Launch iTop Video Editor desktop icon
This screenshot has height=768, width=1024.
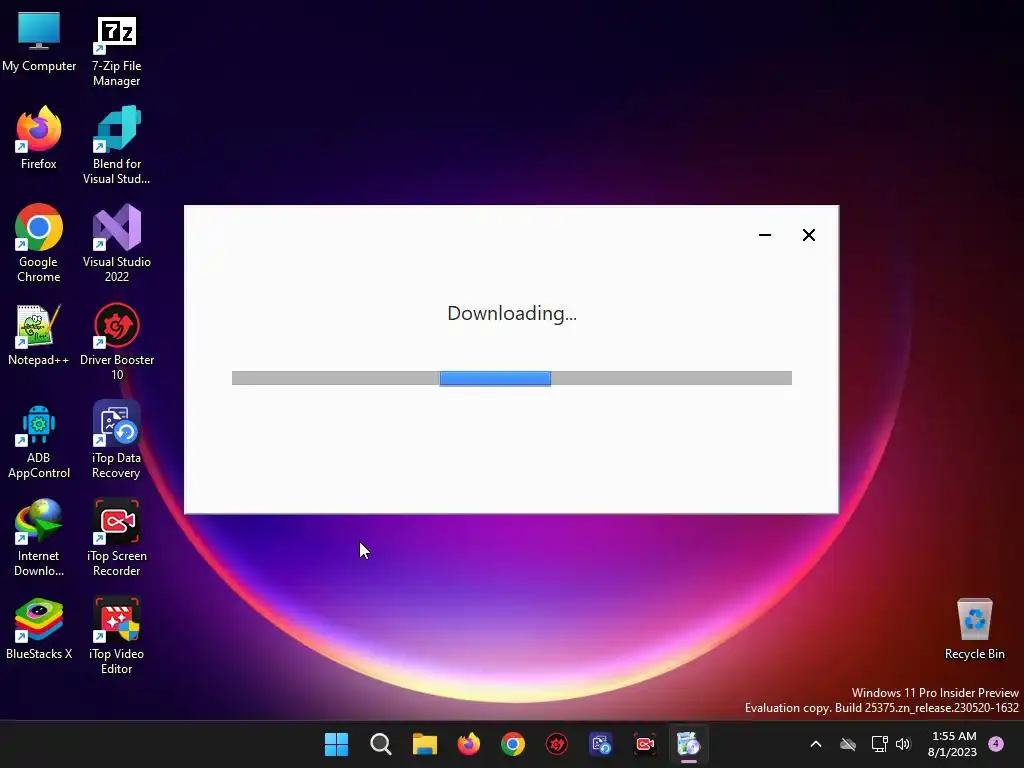pyautogui.click(x=116, y=635)
